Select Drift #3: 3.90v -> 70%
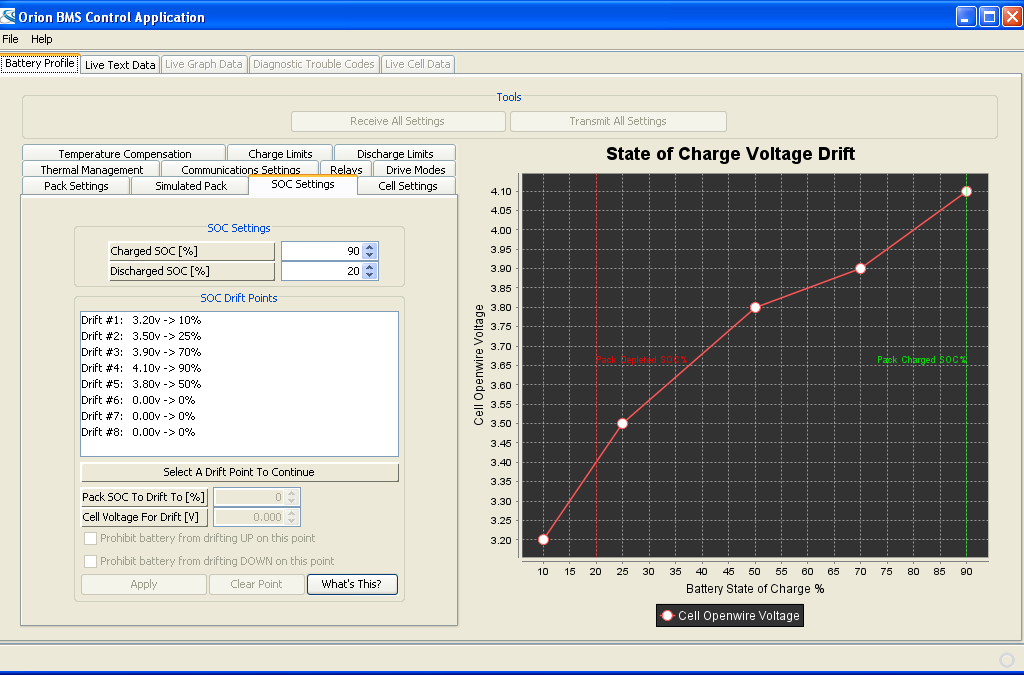 (239, 352)
